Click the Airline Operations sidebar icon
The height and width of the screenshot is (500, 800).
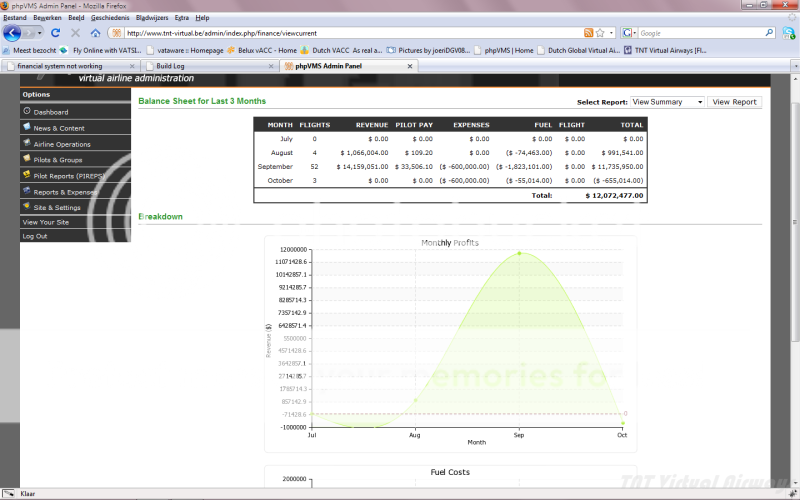pyautogui.click(x=26, y=144)
